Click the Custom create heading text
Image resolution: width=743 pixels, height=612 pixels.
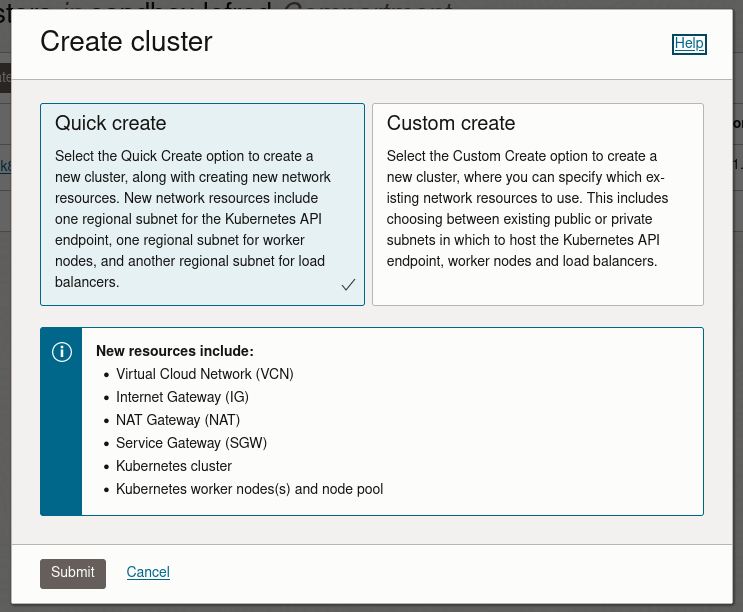coord(451,123)
